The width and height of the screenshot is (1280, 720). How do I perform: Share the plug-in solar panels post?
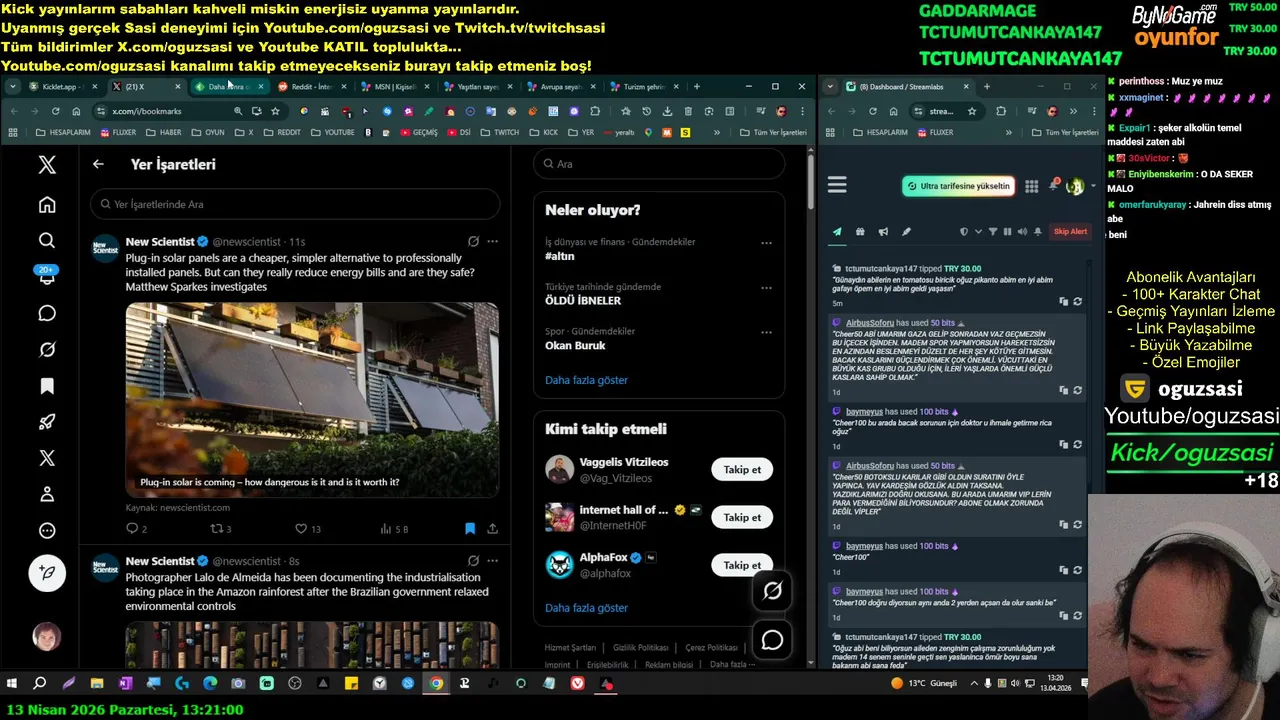pos(492,529)
